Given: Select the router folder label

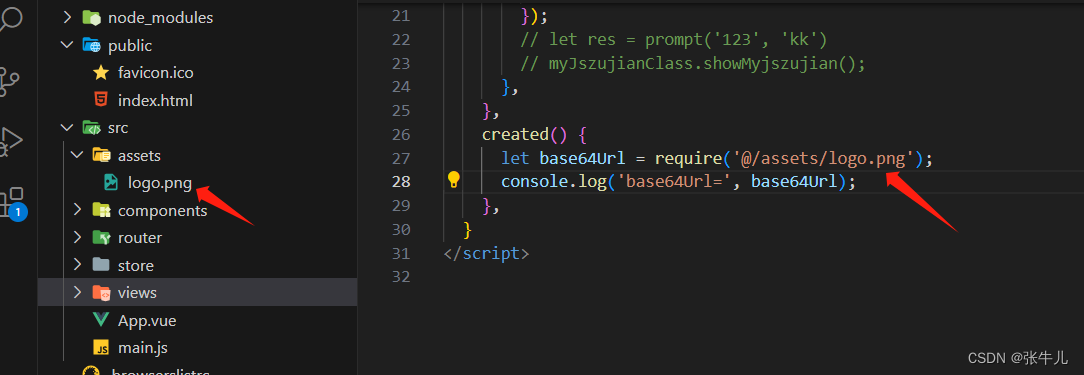Looking at the screenshot, I should (140, 238).
